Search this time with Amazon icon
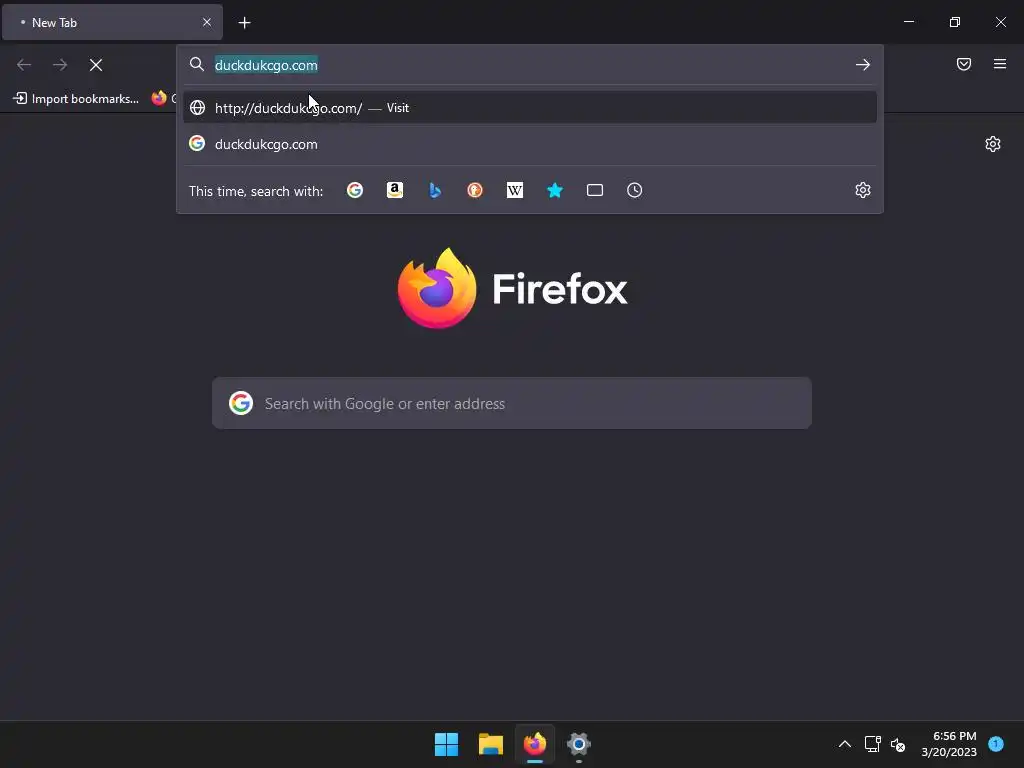Image resolution: width=1024 pixels, height=768 pixels. [394, 190]
